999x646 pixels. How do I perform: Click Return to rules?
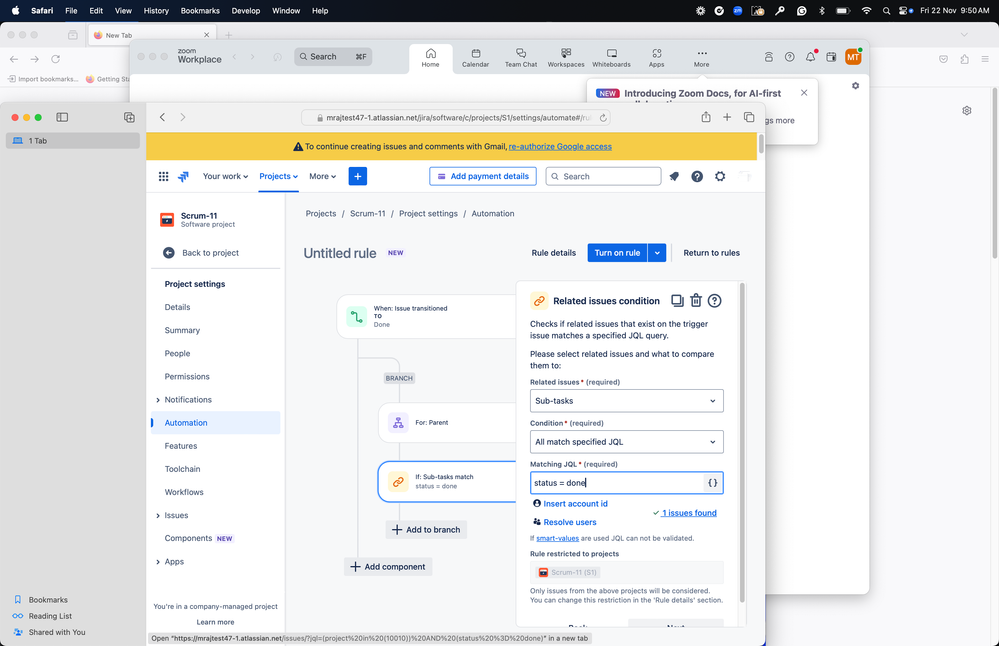(x=712, y=253)
